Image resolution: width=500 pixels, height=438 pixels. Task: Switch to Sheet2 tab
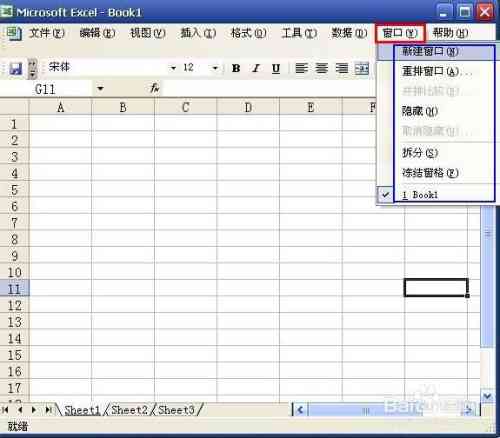coord(129,410)
